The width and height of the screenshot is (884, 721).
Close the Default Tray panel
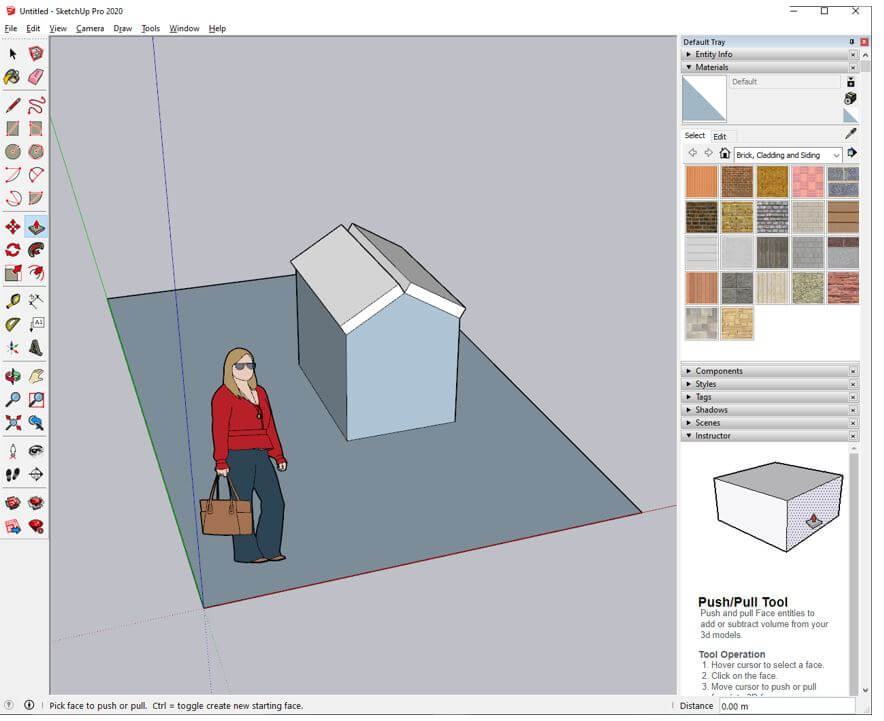coord(864,42)
